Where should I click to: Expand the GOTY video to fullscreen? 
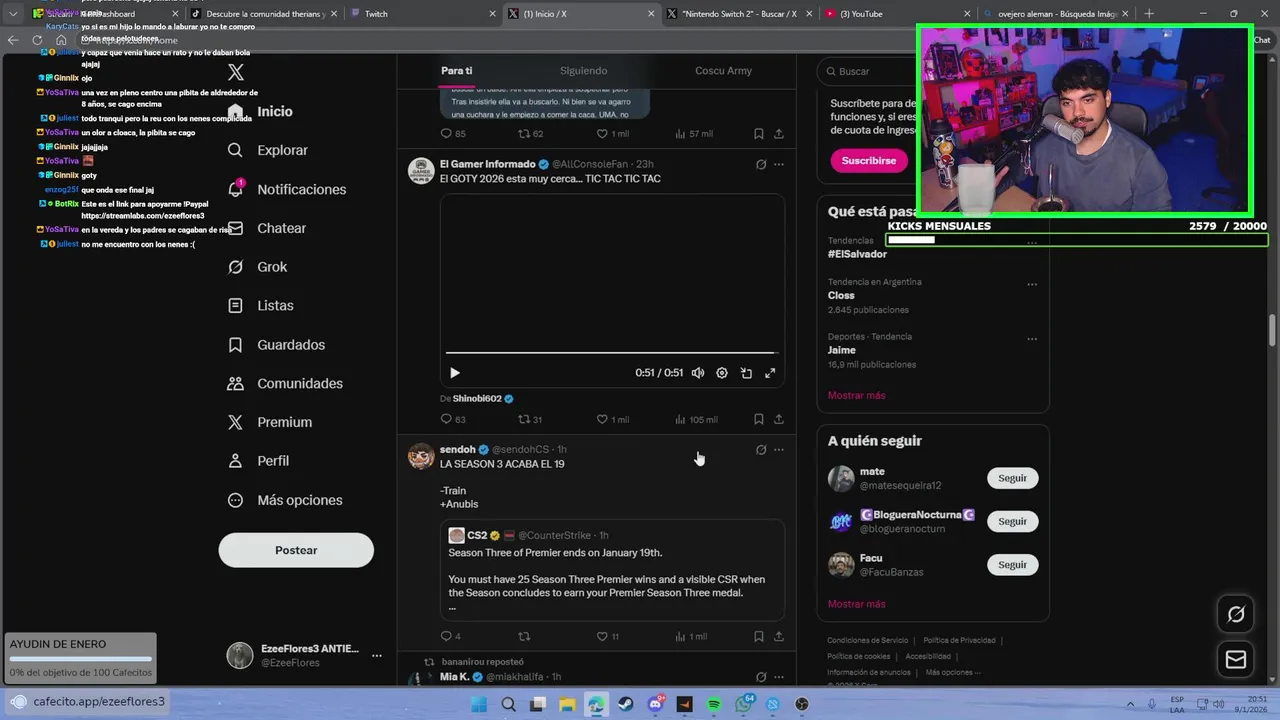[x=770, y=373]
